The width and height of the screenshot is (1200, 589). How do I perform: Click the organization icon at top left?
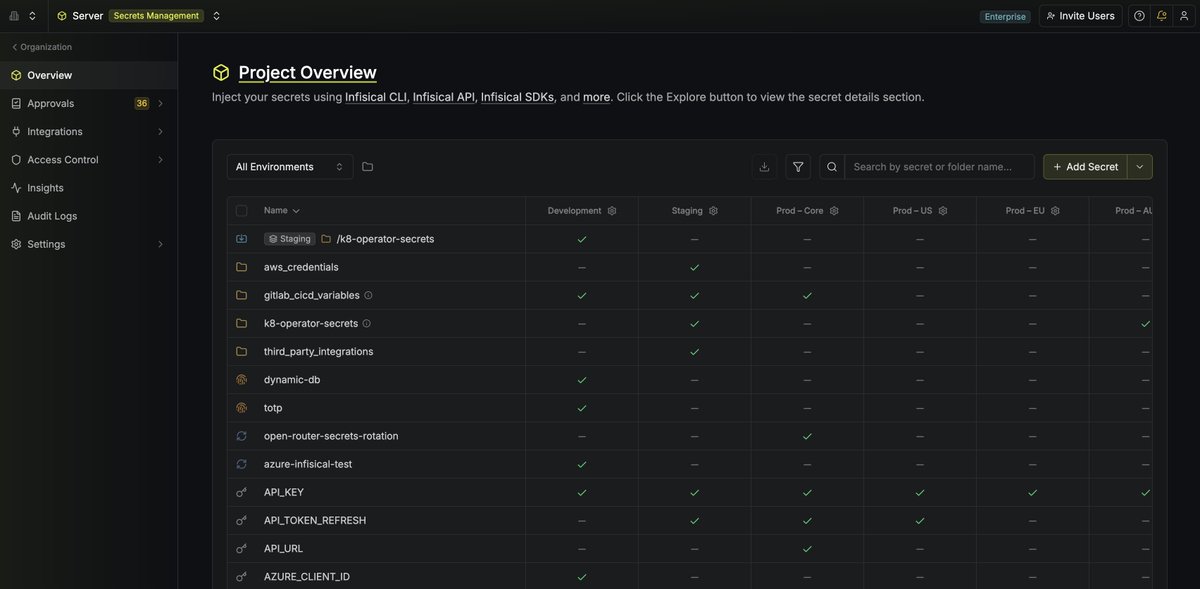point(14,16)
